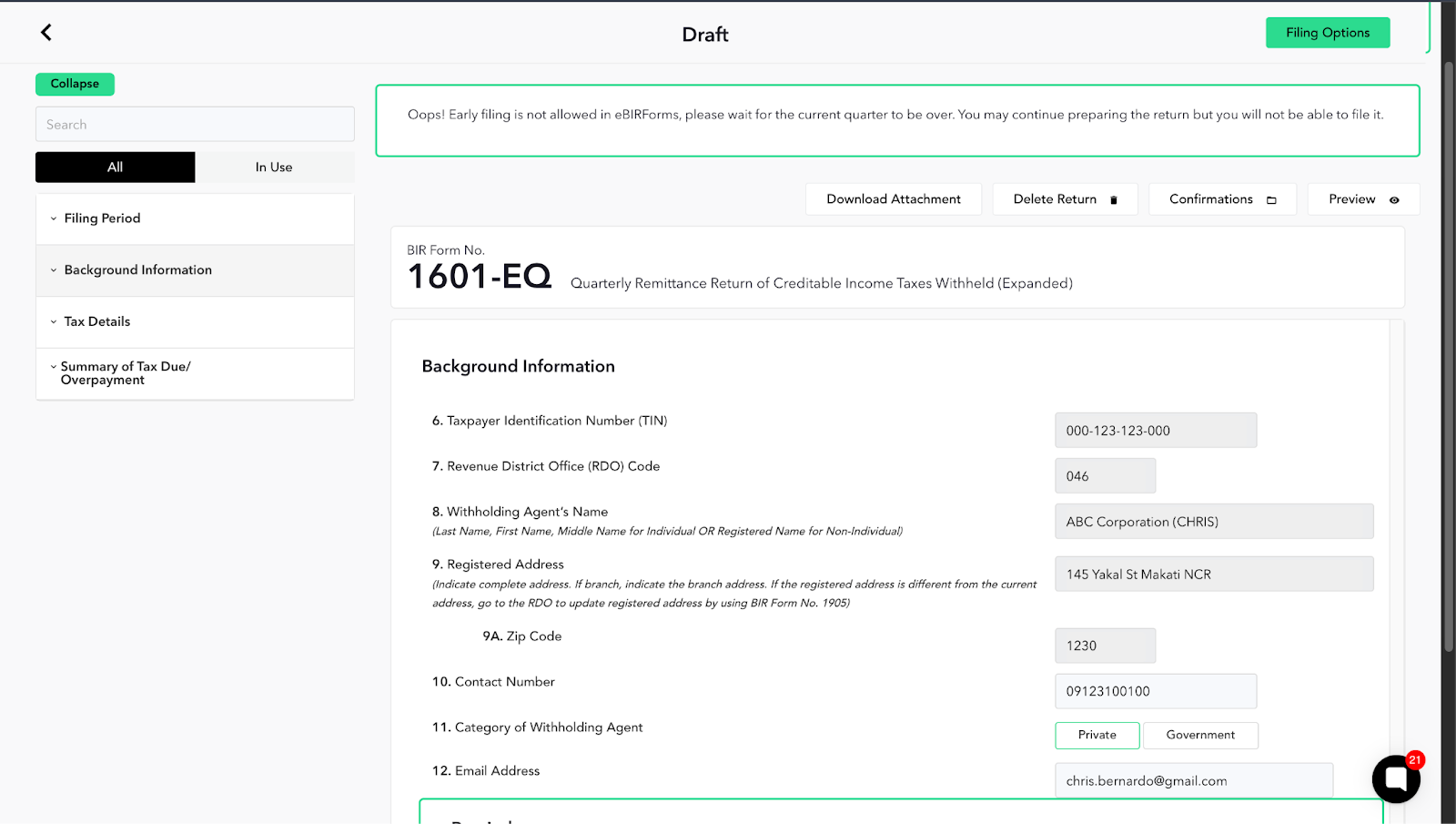Click the Registered Address field

click(x=1214, y=575)
